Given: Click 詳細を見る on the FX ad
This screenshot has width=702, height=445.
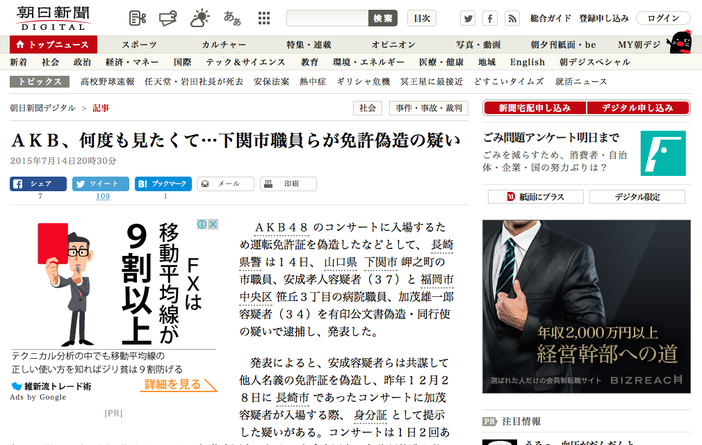Looking at the screenshot, I should point(178,385).
